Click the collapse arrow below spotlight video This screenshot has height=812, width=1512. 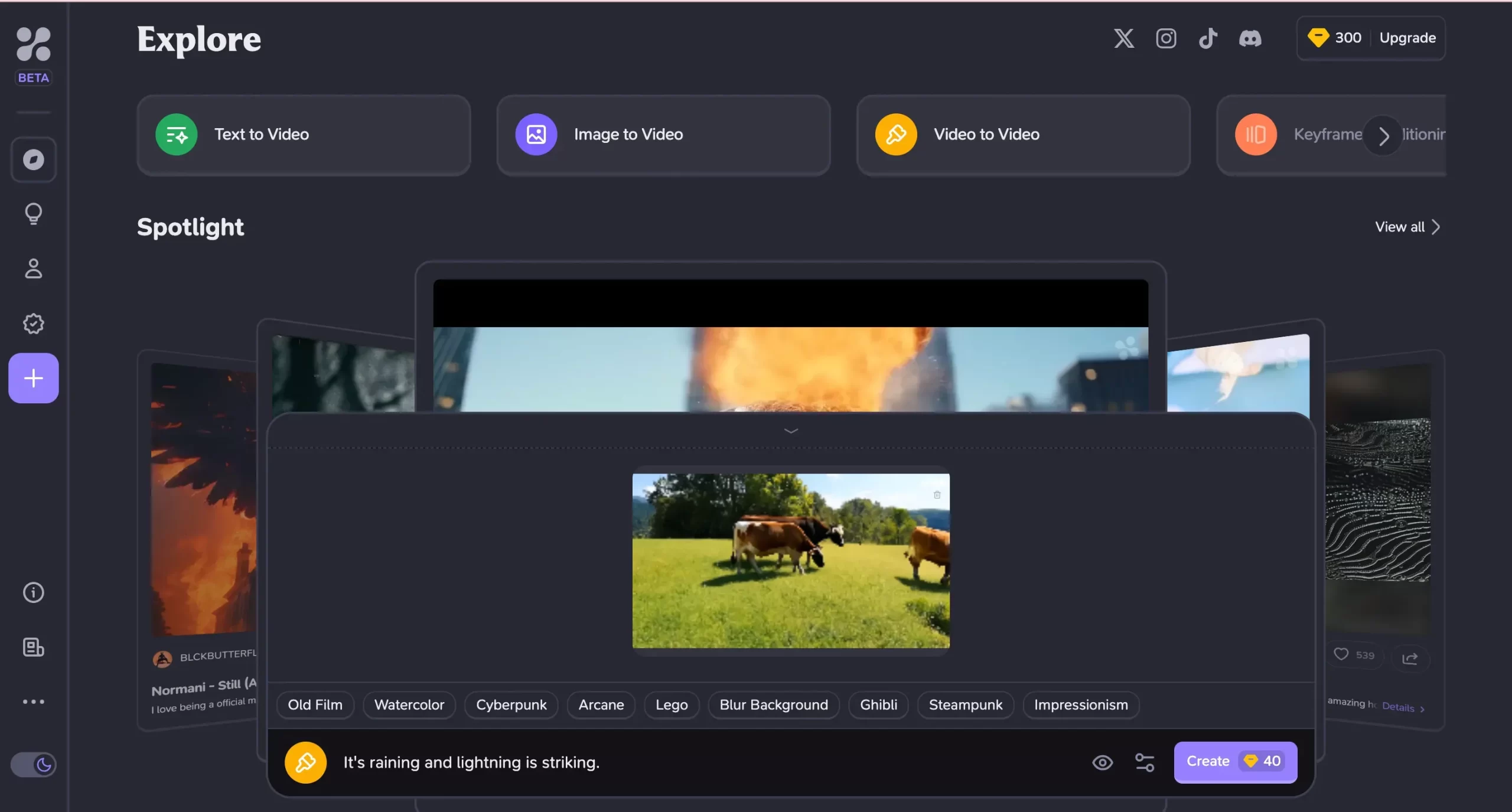tap(791, 429)
